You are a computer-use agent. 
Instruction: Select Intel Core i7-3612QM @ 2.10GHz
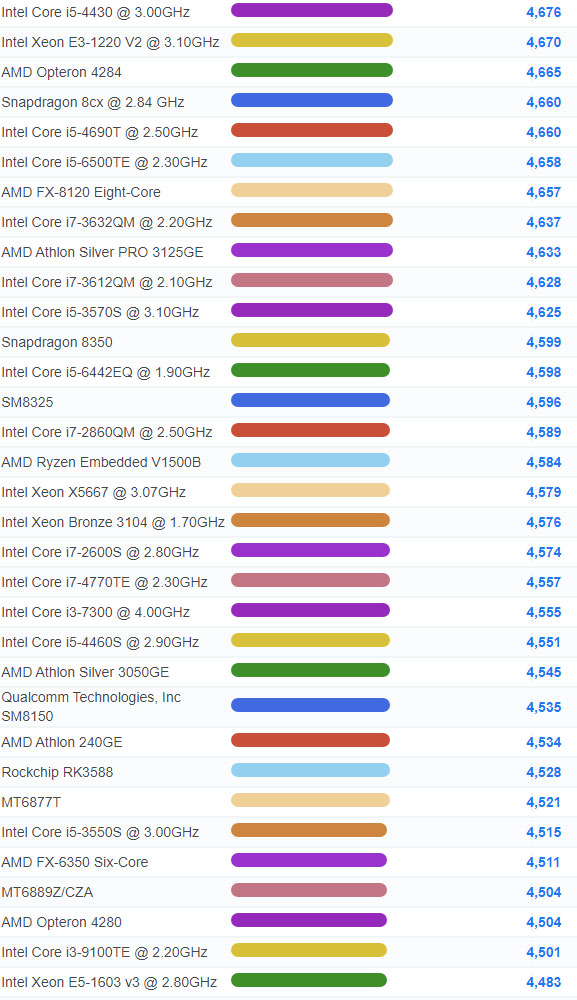(106, 282)
